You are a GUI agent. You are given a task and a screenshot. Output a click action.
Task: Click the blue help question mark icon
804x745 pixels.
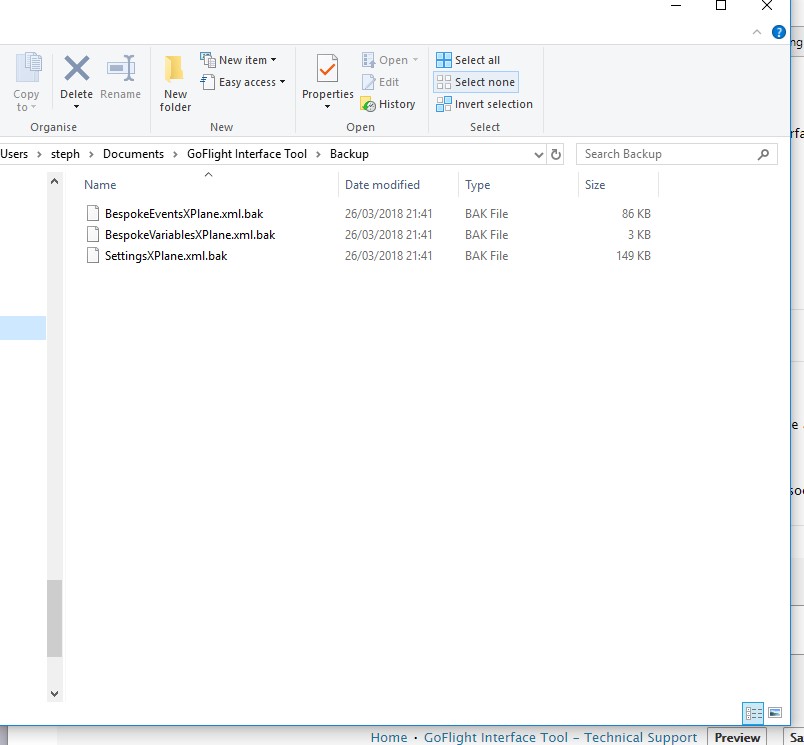pos(779,32)
